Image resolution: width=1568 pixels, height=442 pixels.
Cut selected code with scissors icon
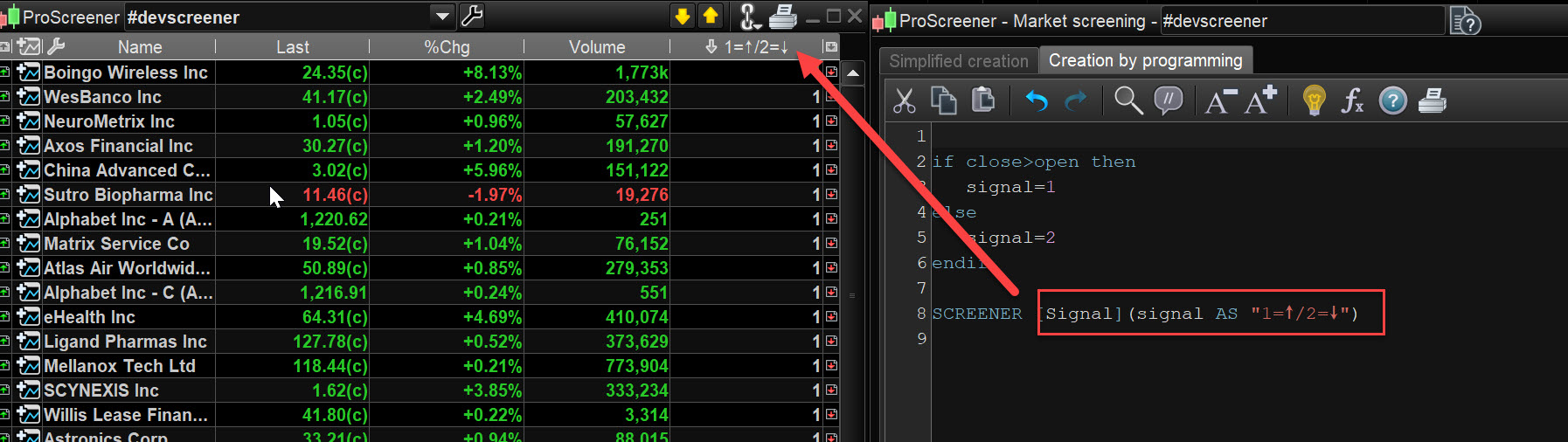pos(905,100)
